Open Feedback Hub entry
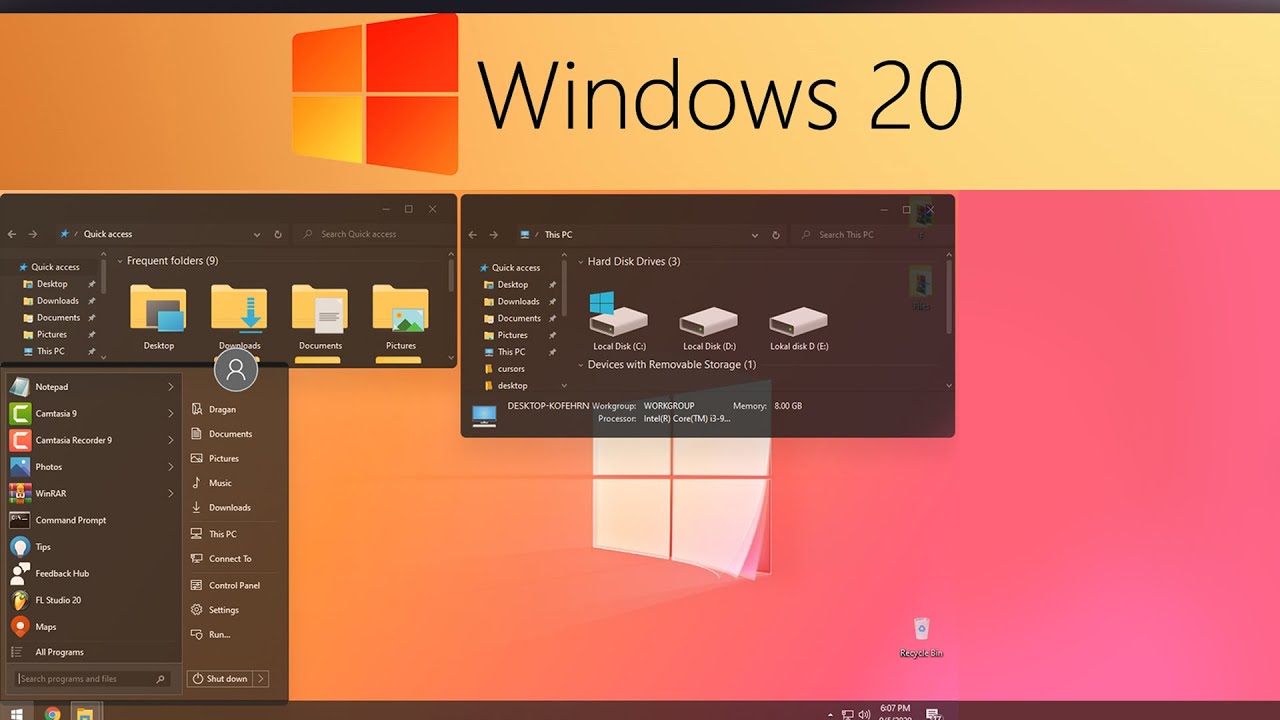Screen dimensions: 1280x720 91,573
